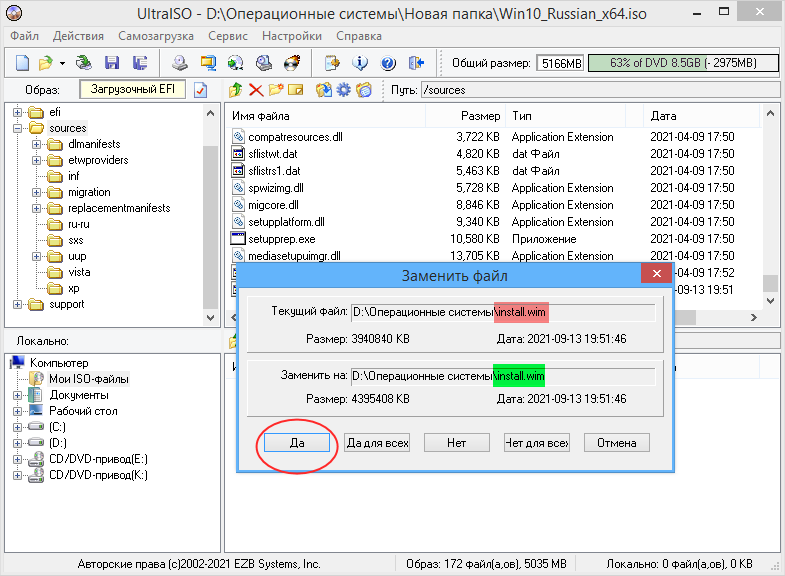Screen dimensions: 785x576
Task: Click the image tree vertical scrollbar thumb
Action: 210,227
